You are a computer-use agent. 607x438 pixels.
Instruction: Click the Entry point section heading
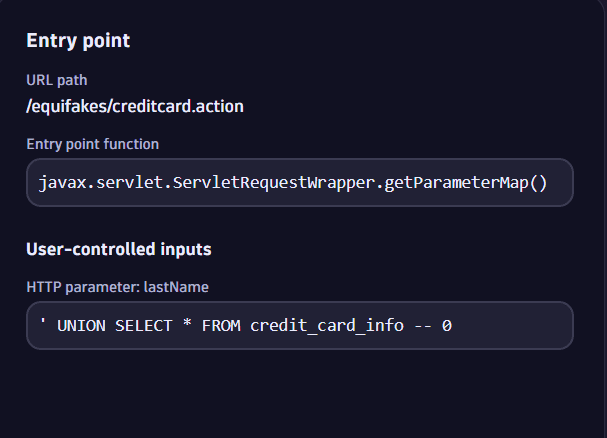click(78, 41)
